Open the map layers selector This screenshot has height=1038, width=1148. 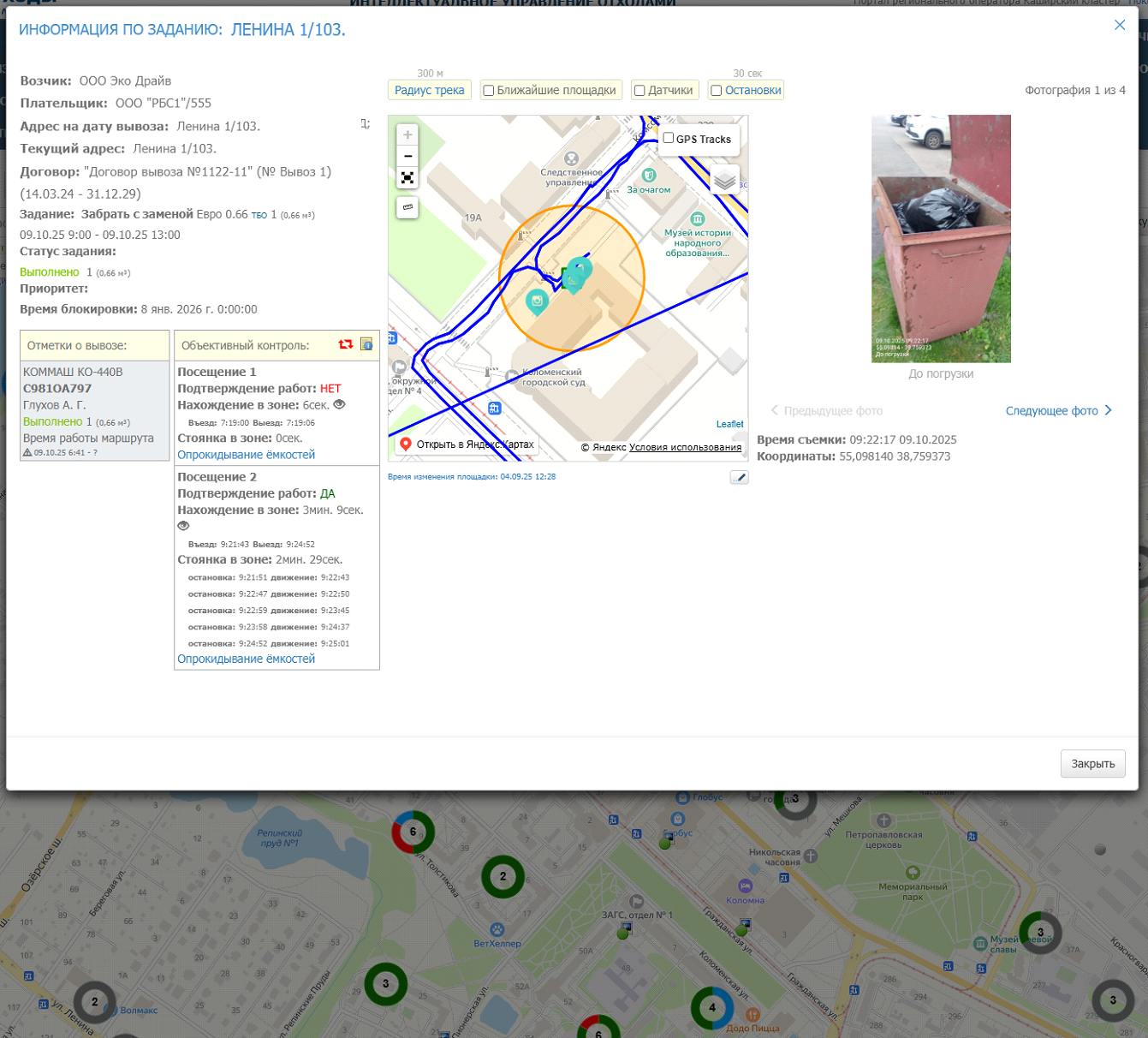[724, 181]
